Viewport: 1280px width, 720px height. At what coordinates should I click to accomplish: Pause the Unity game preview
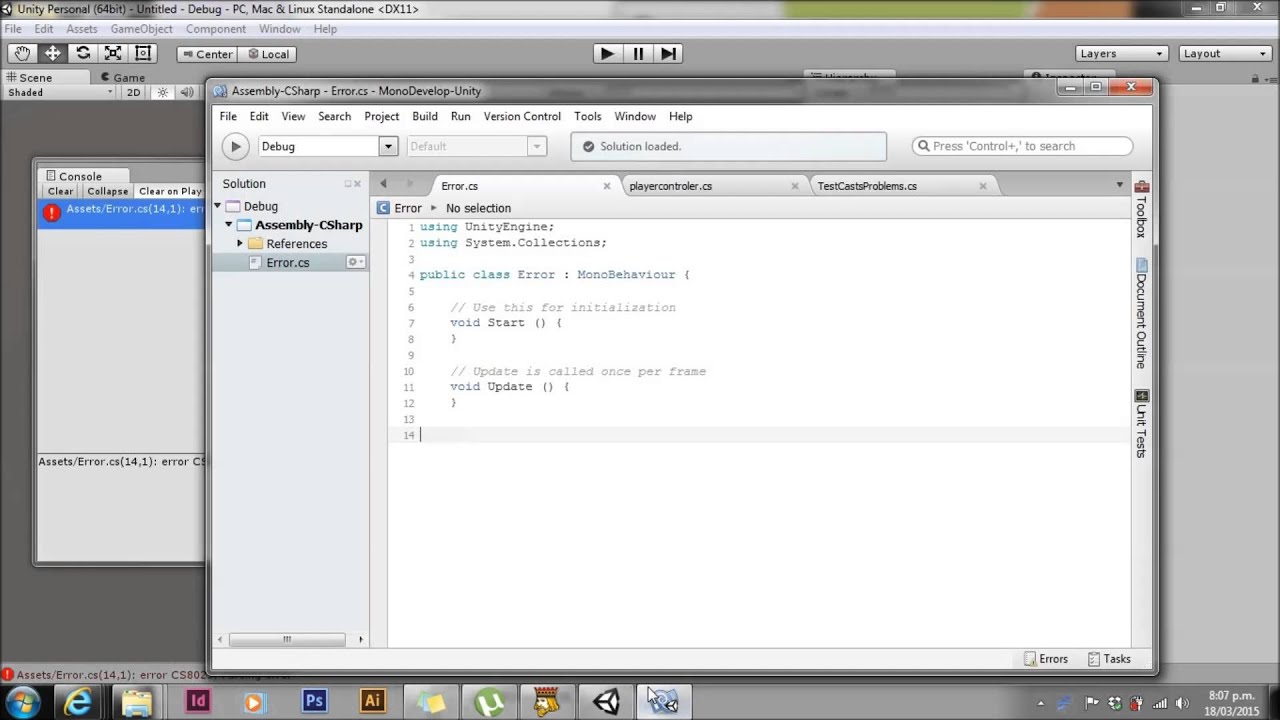click(x=638, y=54)
